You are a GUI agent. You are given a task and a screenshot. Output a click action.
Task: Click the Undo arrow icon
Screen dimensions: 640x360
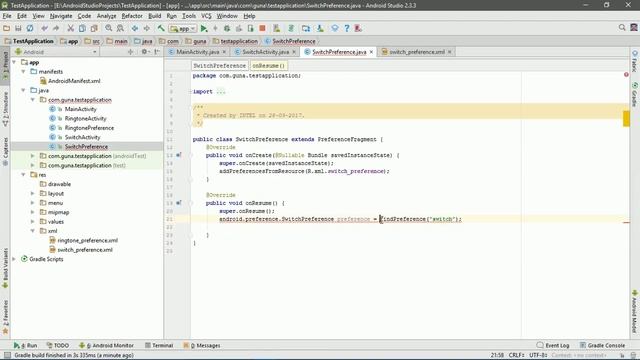tap(44, 28)
